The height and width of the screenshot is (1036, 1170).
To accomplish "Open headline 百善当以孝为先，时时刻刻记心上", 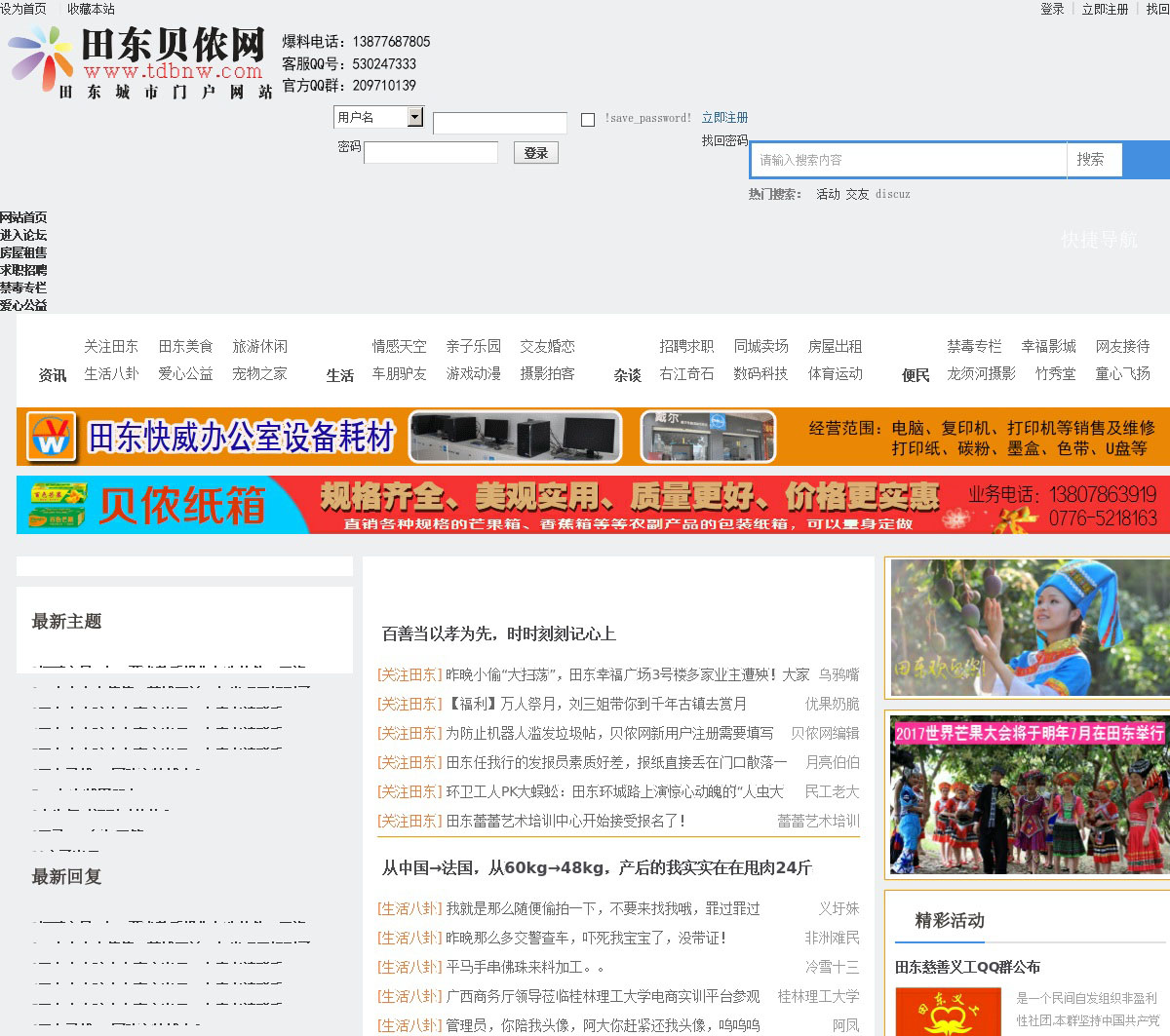I will pos(498,633).
